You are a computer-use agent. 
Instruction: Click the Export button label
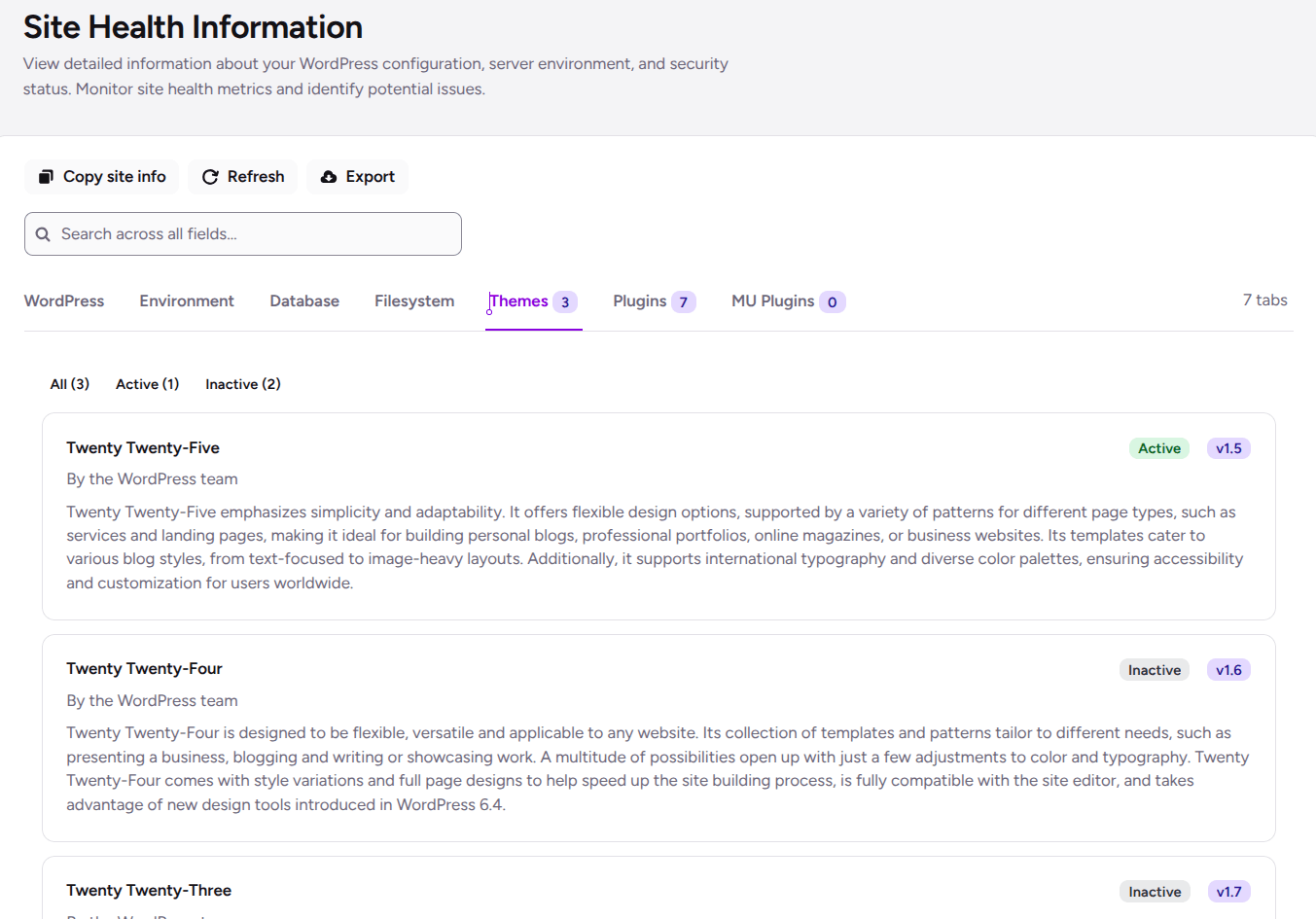(371, 177)
